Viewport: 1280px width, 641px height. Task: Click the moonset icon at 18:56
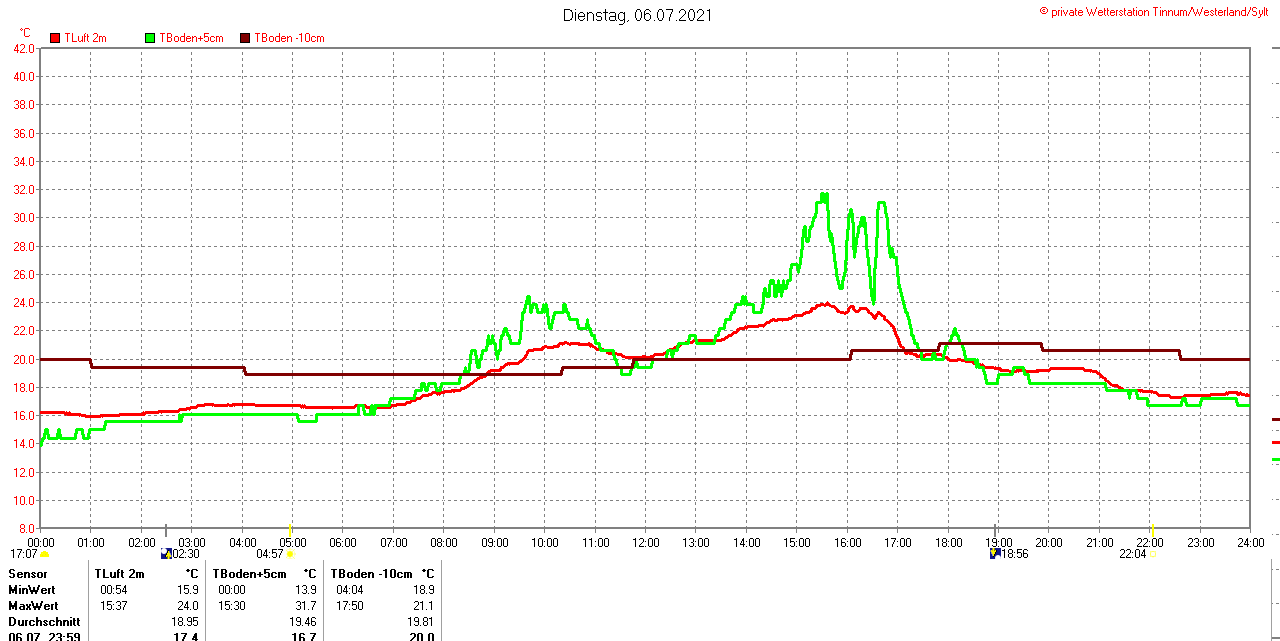point(995,553)
